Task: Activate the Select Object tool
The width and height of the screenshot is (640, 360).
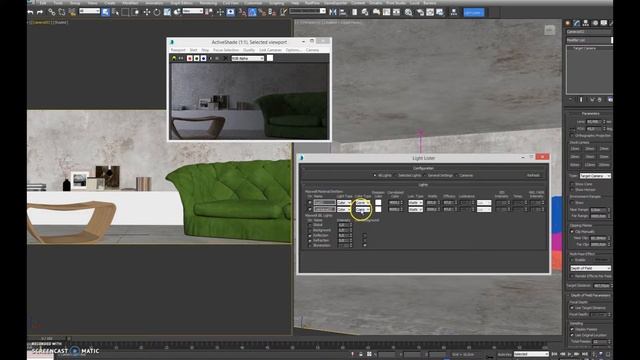Action: point(105,12)
